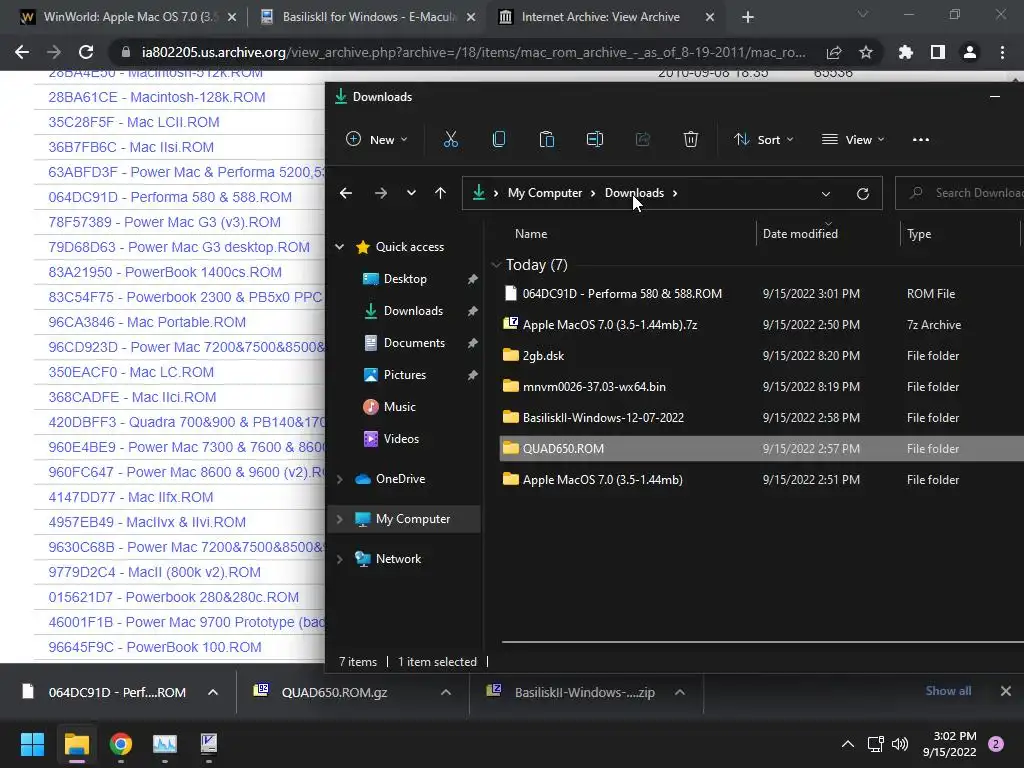Click the Paste icon in Explorer toolbar
The image size is (1024, 768).
click(x=547, y=139)
